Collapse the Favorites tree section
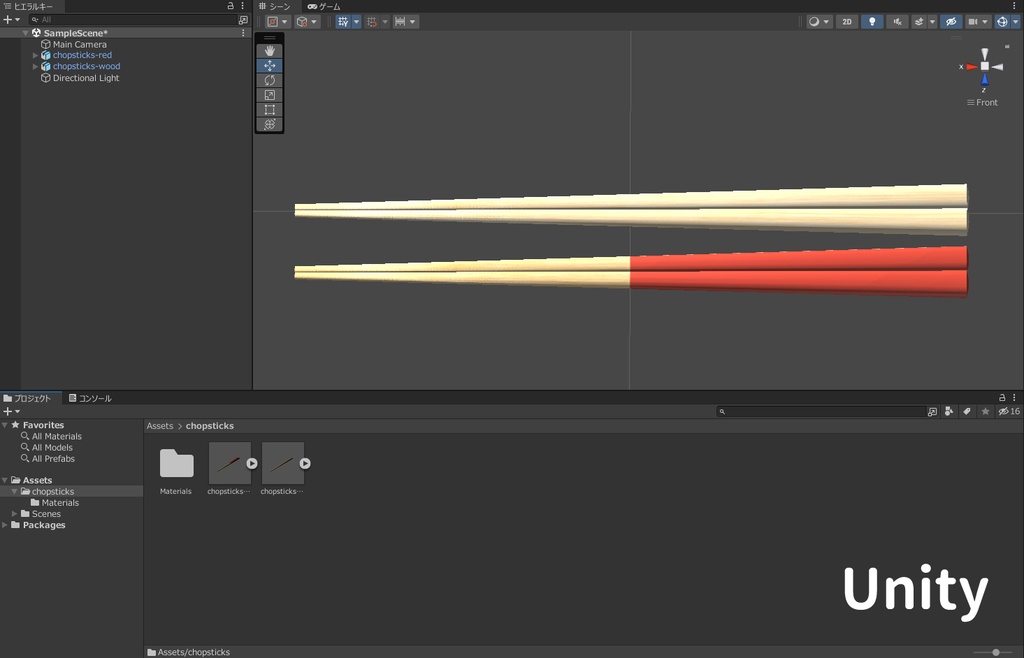The width and height of the screenshot is (1024, 658). (5, 425)
